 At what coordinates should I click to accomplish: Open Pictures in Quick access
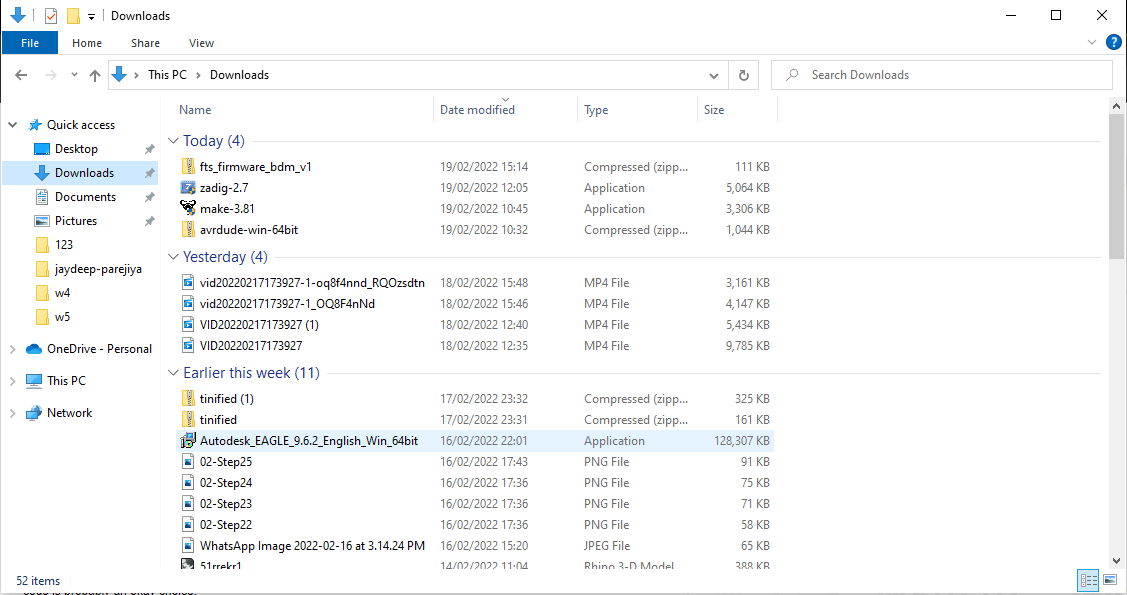76,221
